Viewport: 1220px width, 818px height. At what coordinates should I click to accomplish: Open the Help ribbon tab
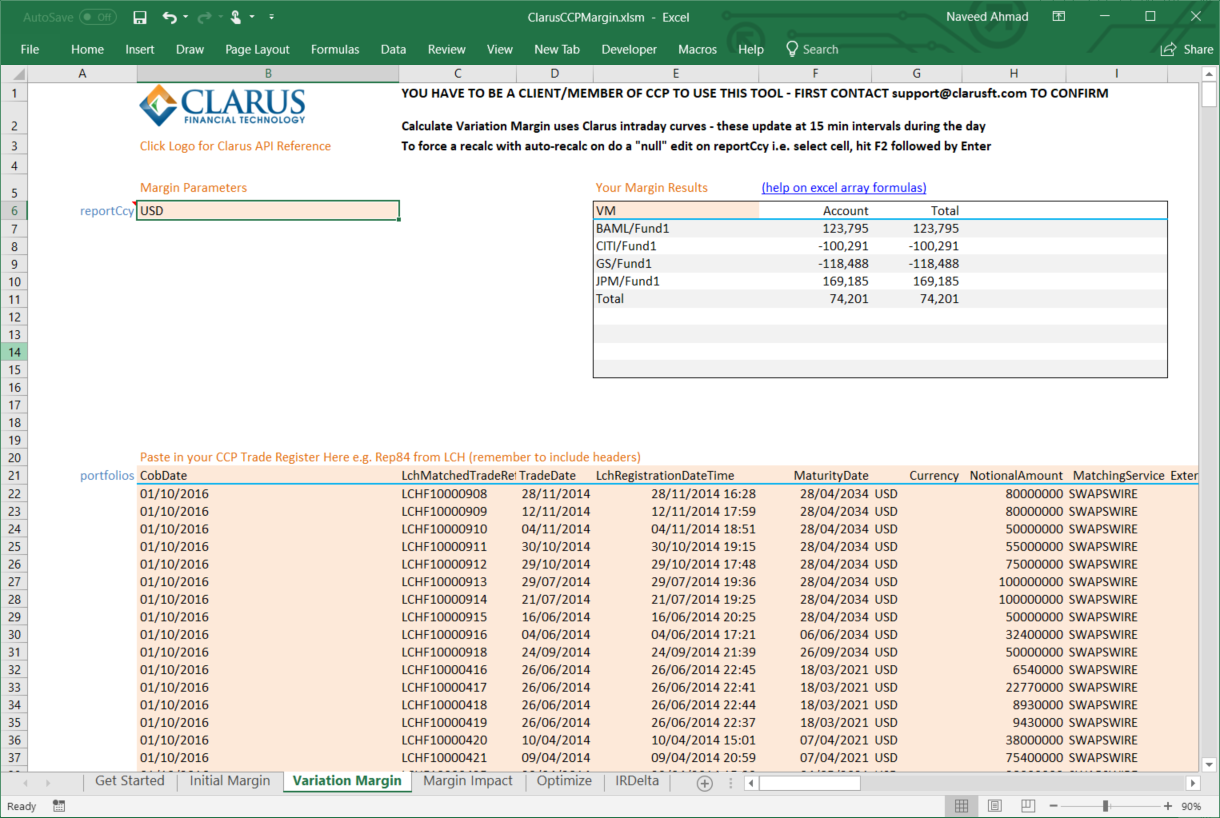(x=751, y=49)
